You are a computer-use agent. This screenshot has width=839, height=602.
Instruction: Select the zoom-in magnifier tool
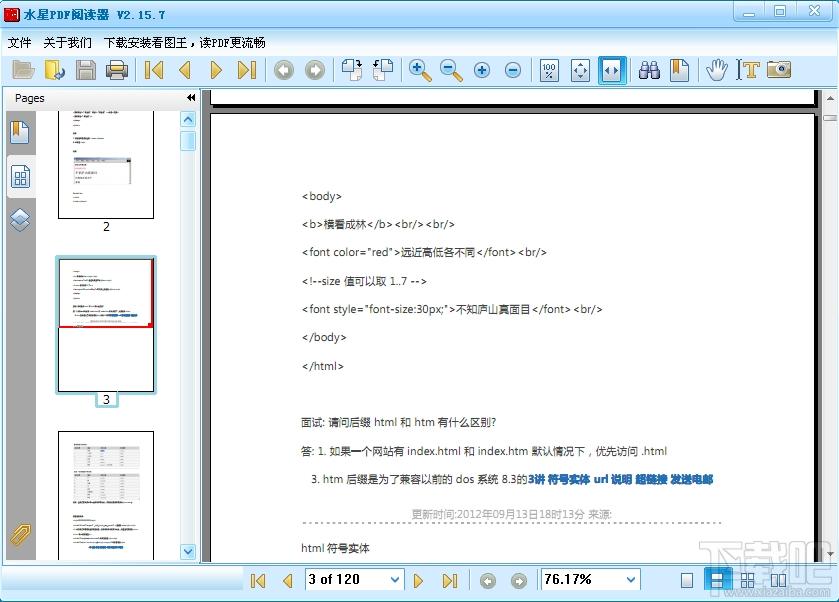[x=420, y=70]
